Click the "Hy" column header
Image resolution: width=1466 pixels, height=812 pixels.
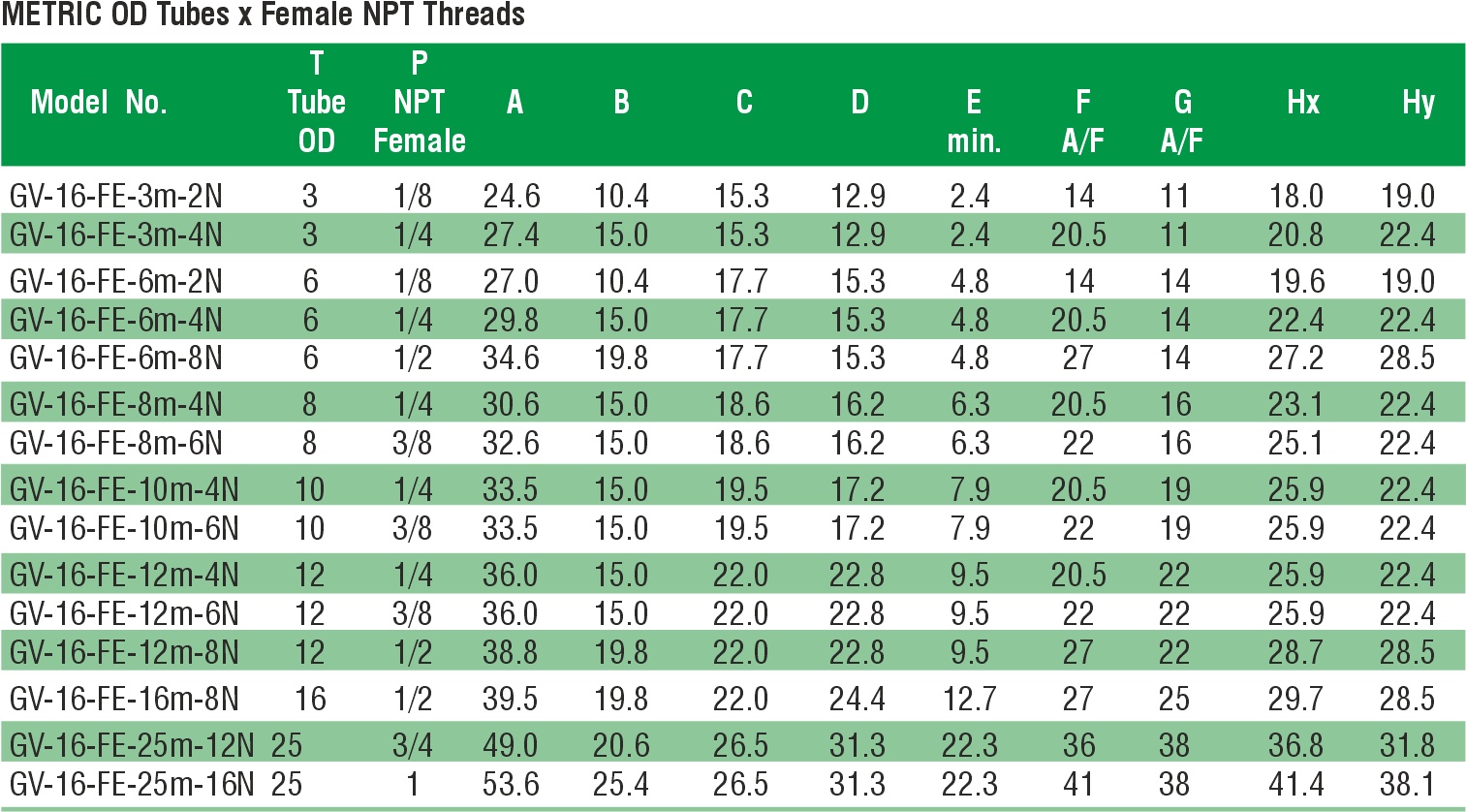(1418, 102)
